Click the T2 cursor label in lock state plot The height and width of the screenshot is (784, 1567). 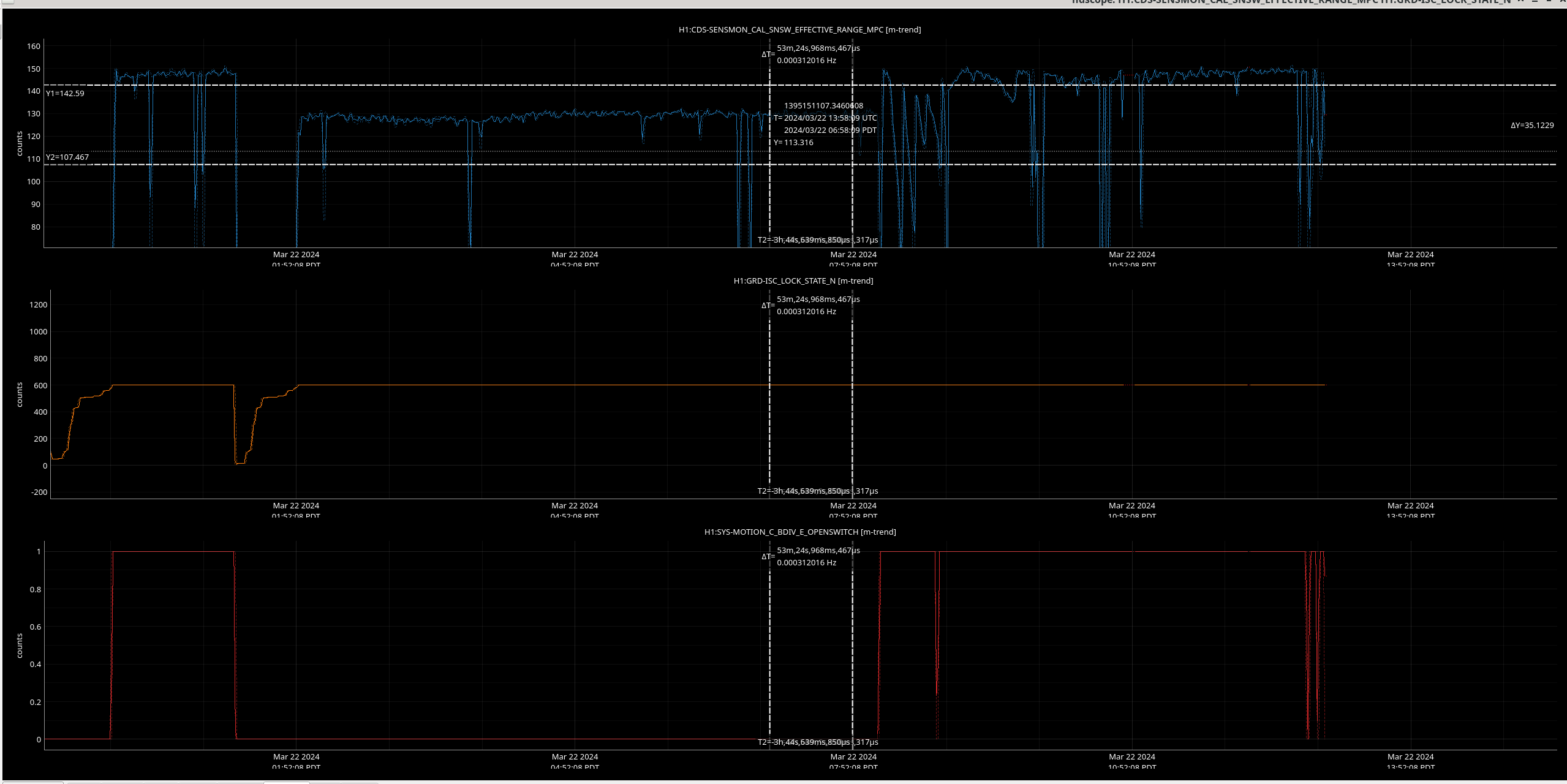[804, 491]
